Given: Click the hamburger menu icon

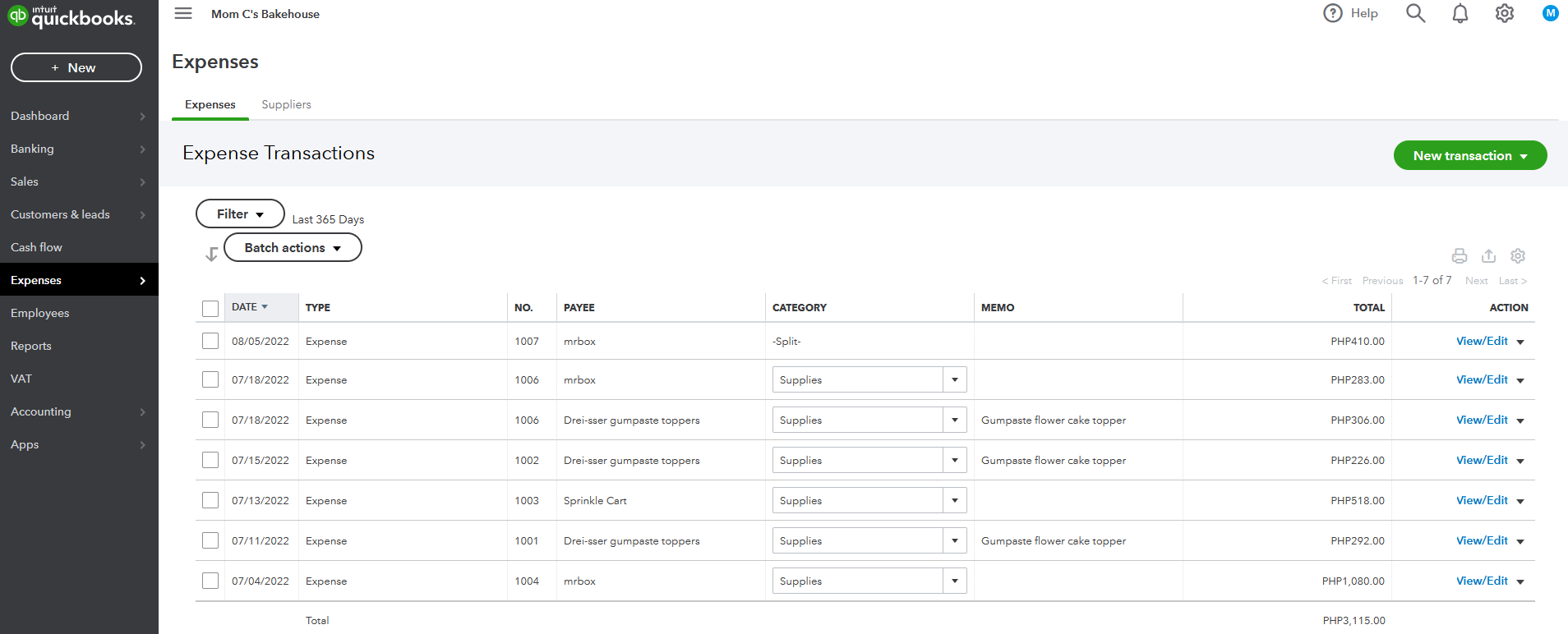Looking at the screenshot, I should point(183,13).
